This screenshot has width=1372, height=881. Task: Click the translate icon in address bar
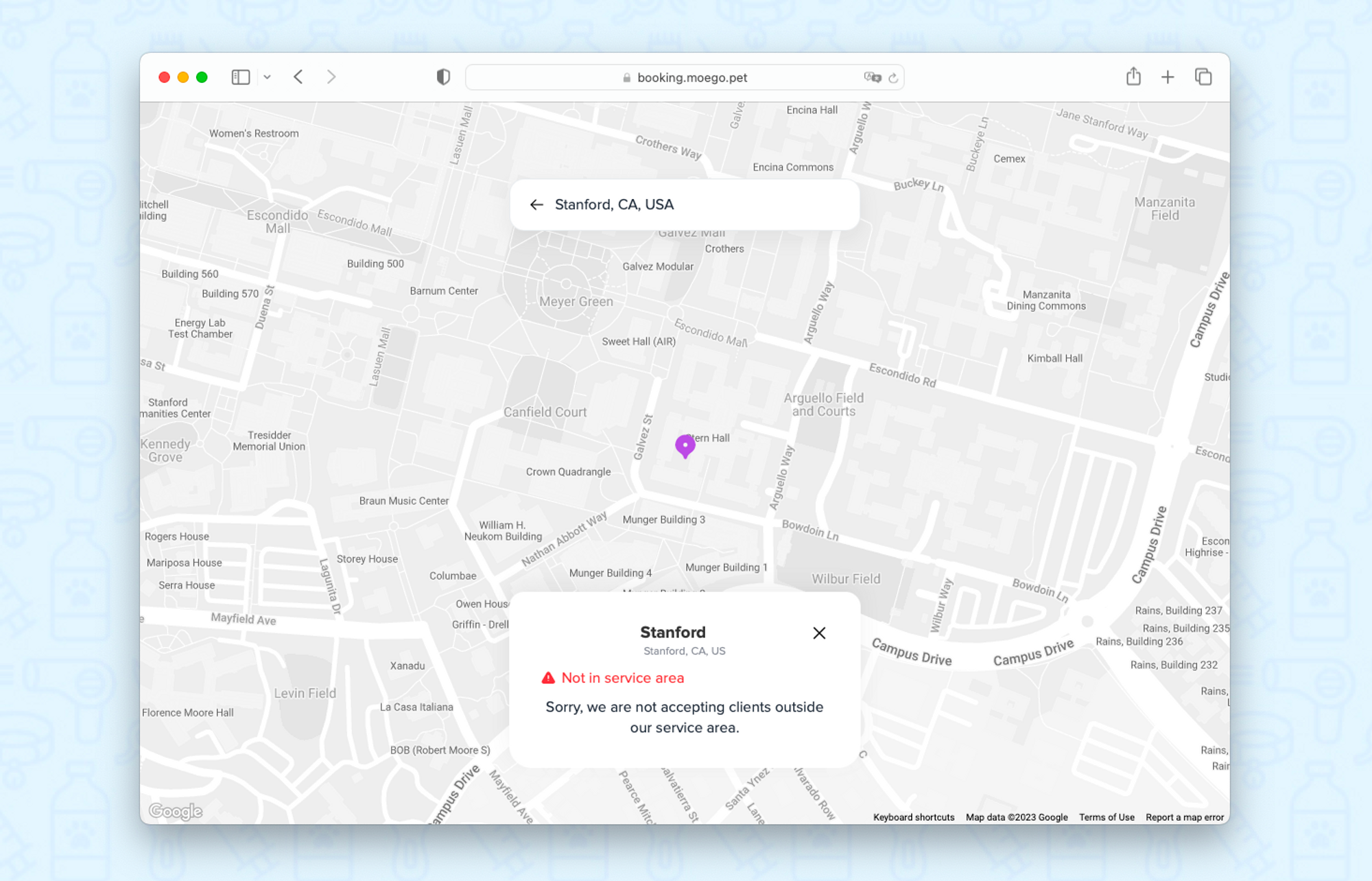click(872, 78)
